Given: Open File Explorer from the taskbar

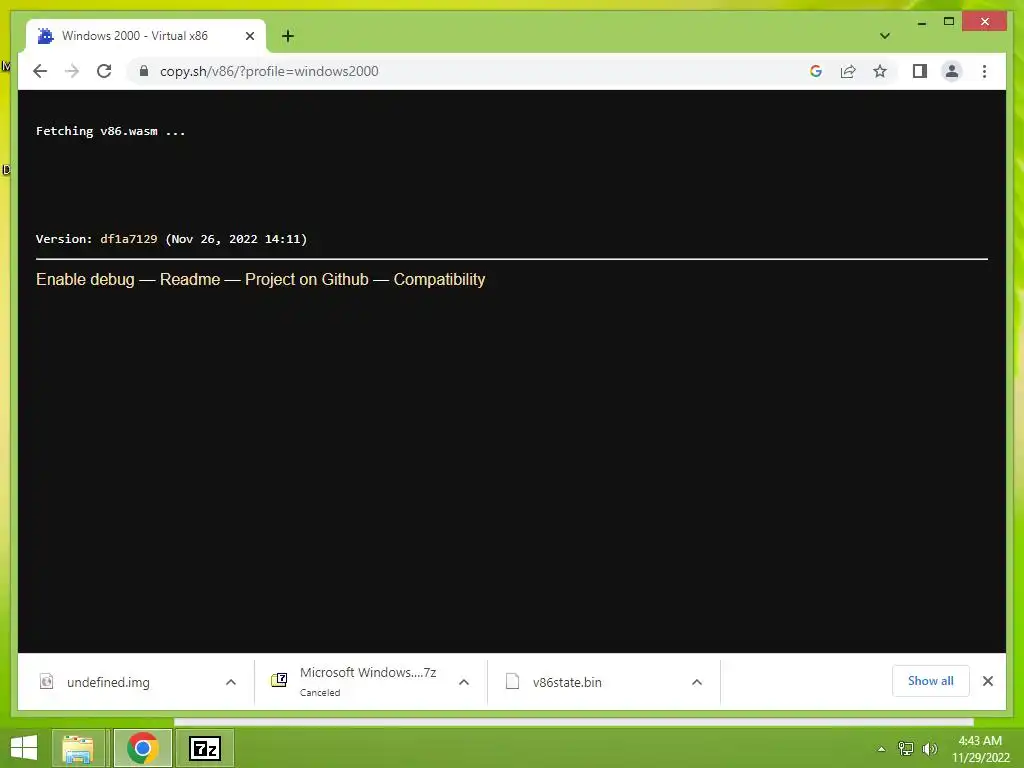Looking at the screenshot, I should (78, 748).
